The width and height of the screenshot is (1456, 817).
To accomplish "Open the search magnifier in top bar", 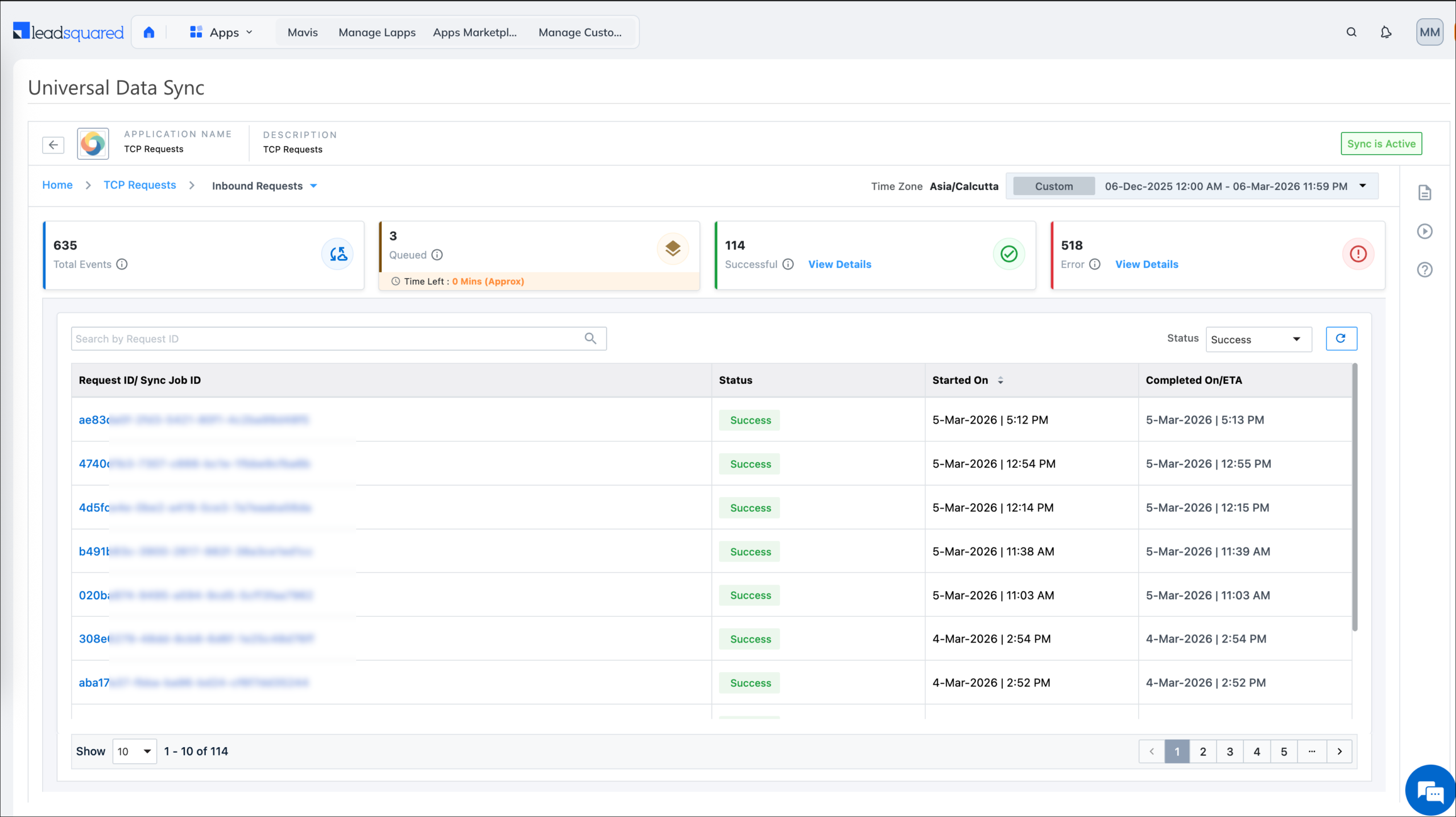I will click(x=1351, y=32).
